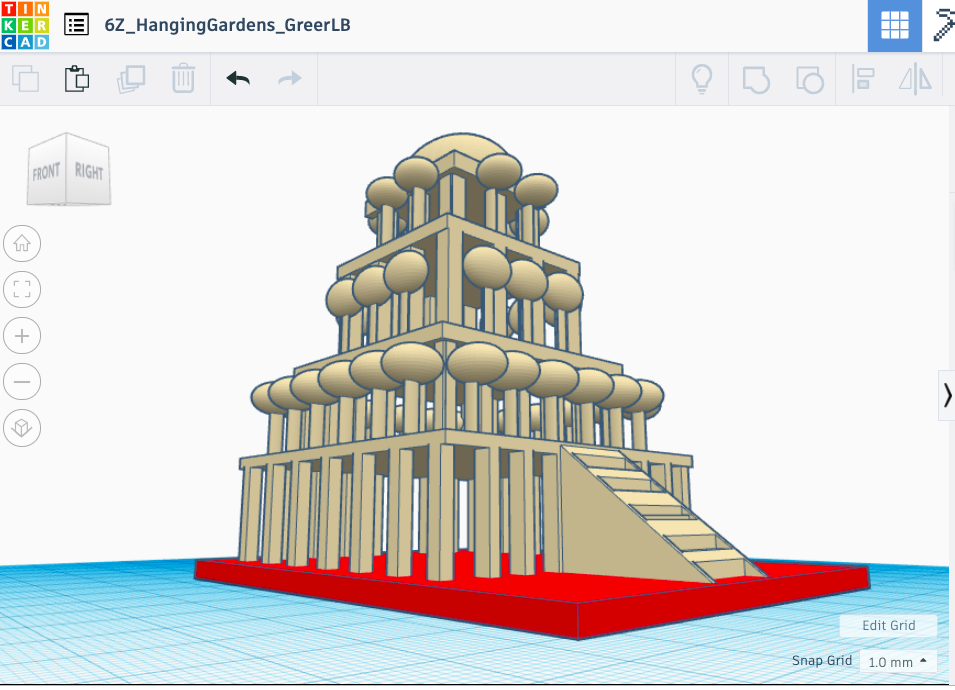Viewport: 955px width, 690px height.
Task: Click the Group shapes tool
Action: tap(756, 79)
